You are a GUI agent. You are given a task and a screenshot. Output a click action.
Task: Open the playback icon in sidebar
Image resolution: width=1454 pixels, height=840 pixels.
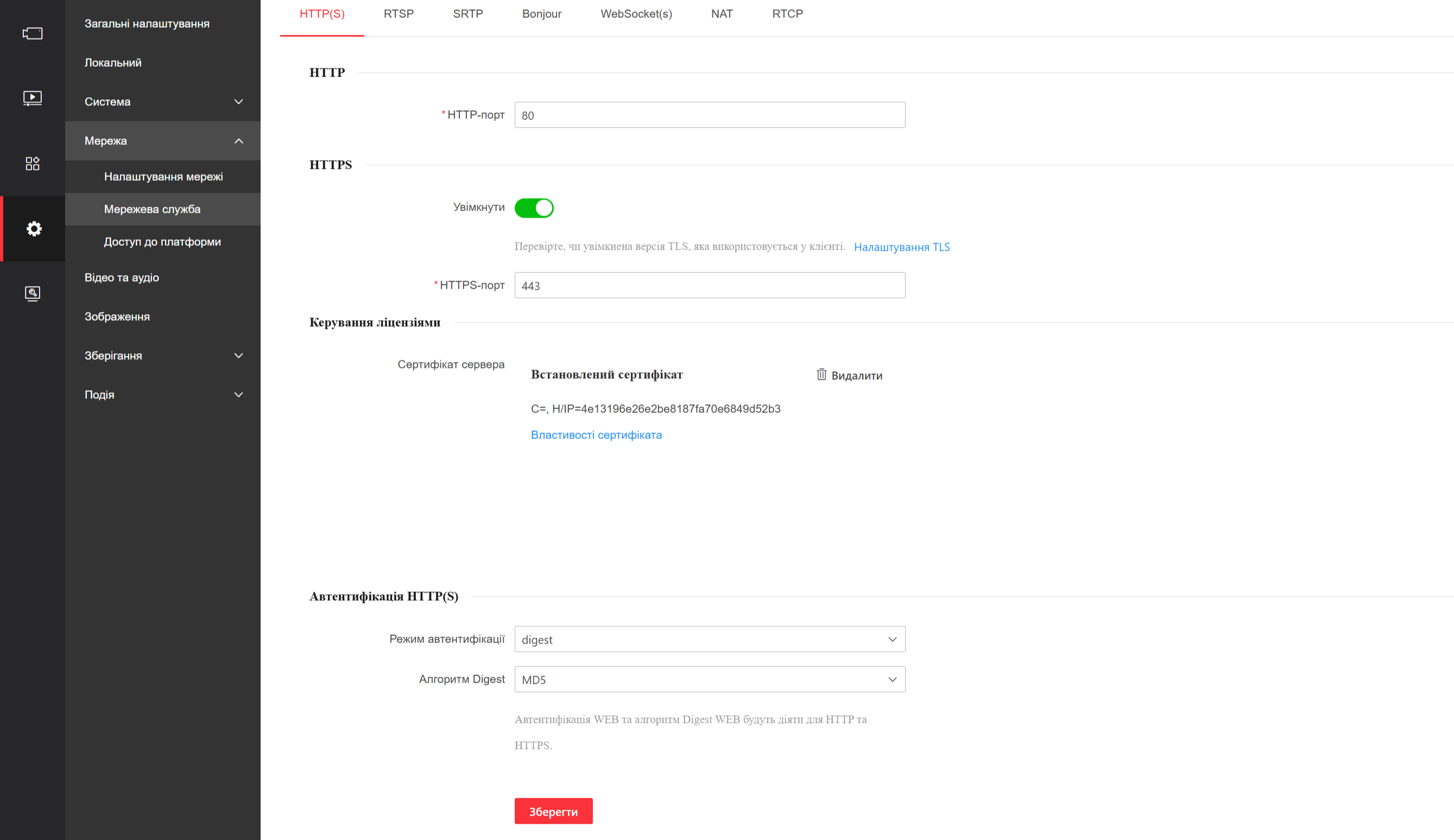tap(33, 98)
